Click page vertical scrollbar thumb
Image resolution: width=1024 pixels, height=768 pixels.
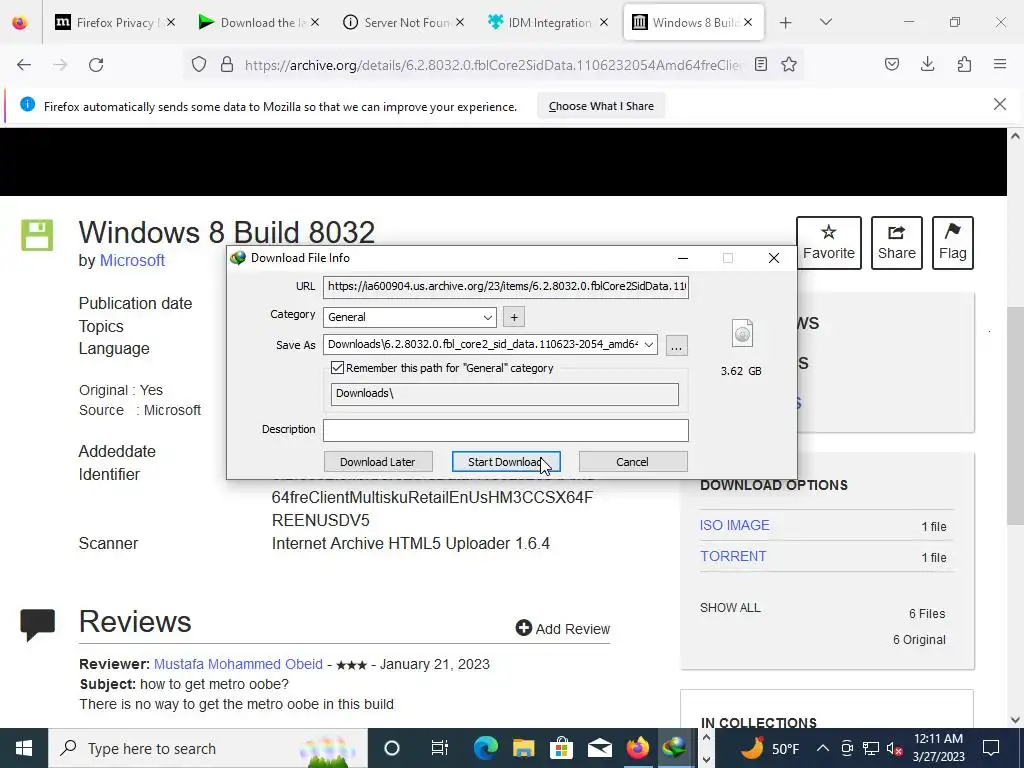click(1015, 415)
